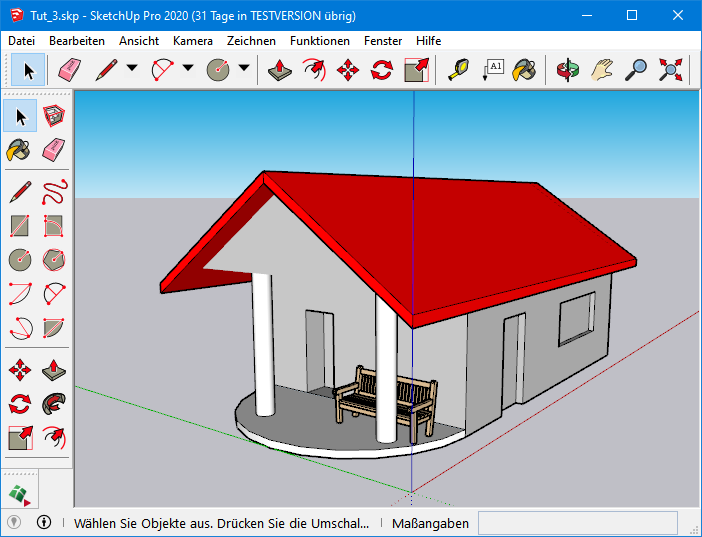Image resolution: width=702 pixels, height=537 pixels.
Task: Activate the Follow Me tool
Action: click(54, 403)
